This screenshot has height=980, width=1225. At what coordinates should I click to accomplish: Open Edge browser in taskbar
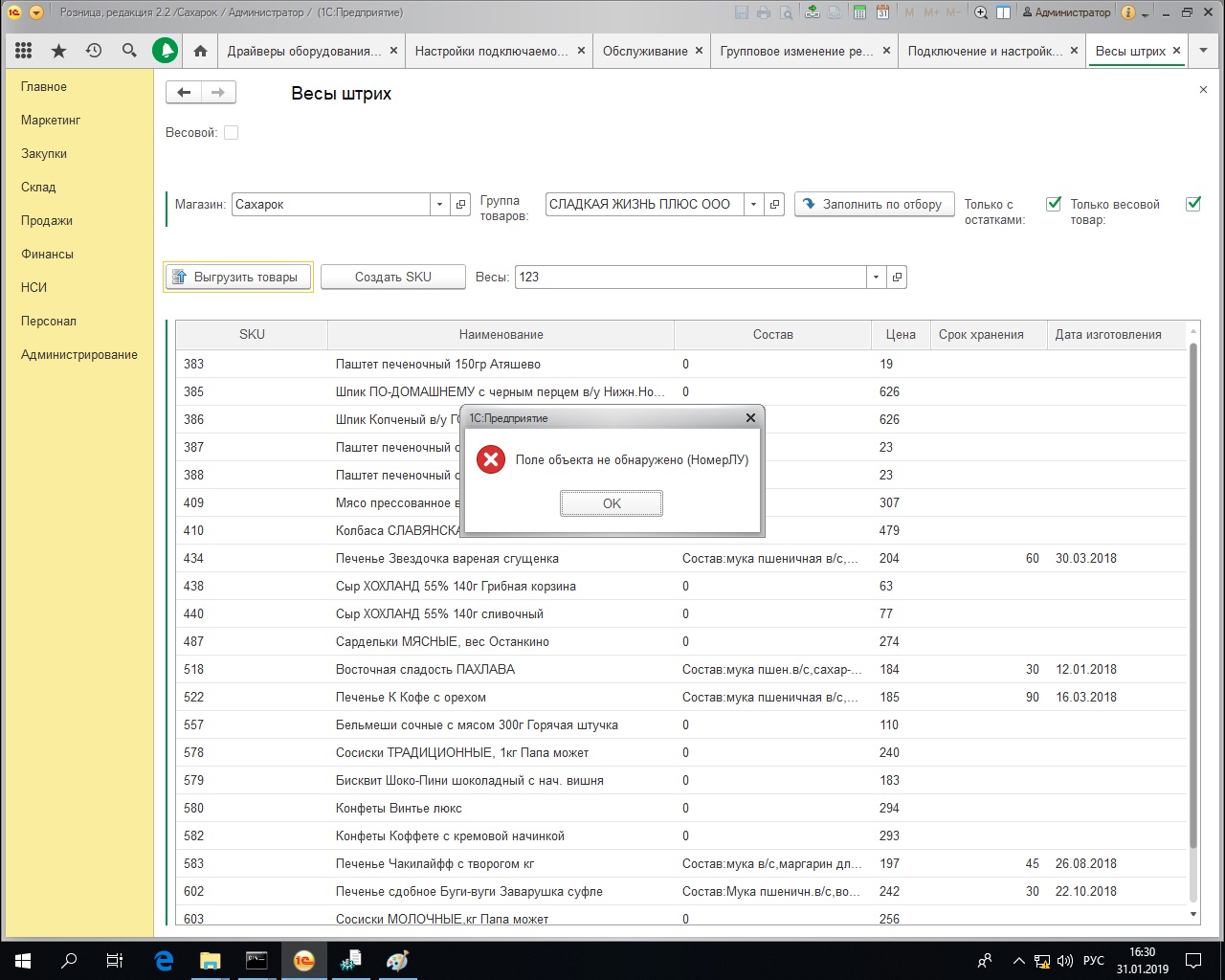pos(164,960)
